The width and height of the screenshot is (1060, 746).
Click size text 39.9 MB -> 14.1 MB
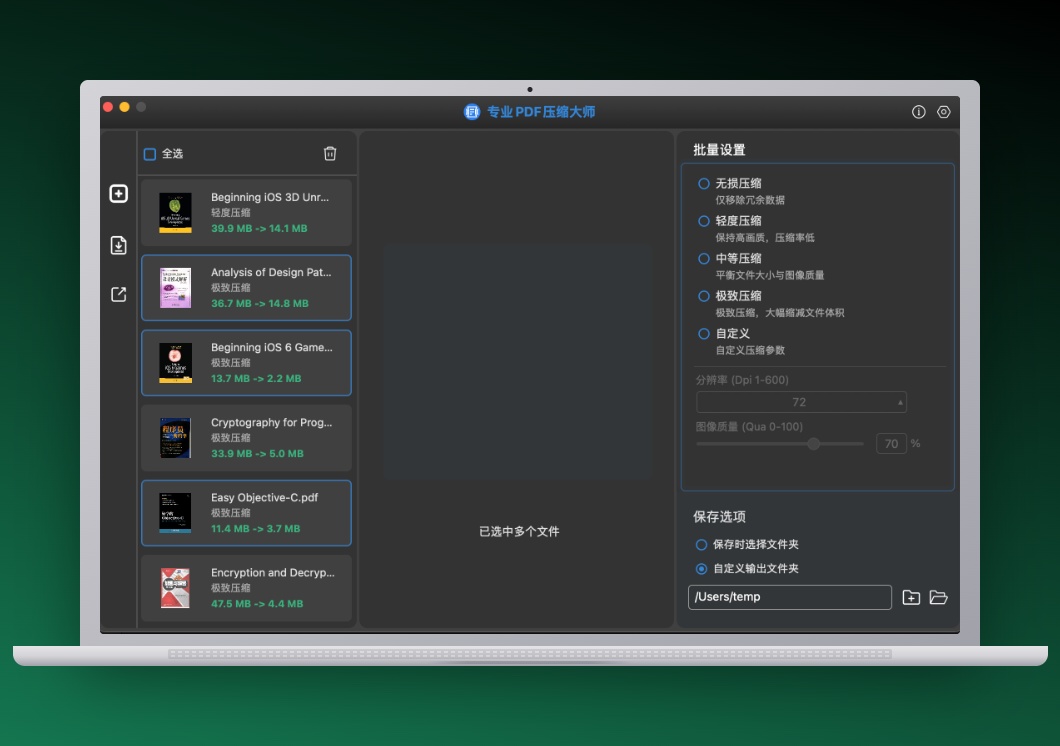click(x=259, y=228)
